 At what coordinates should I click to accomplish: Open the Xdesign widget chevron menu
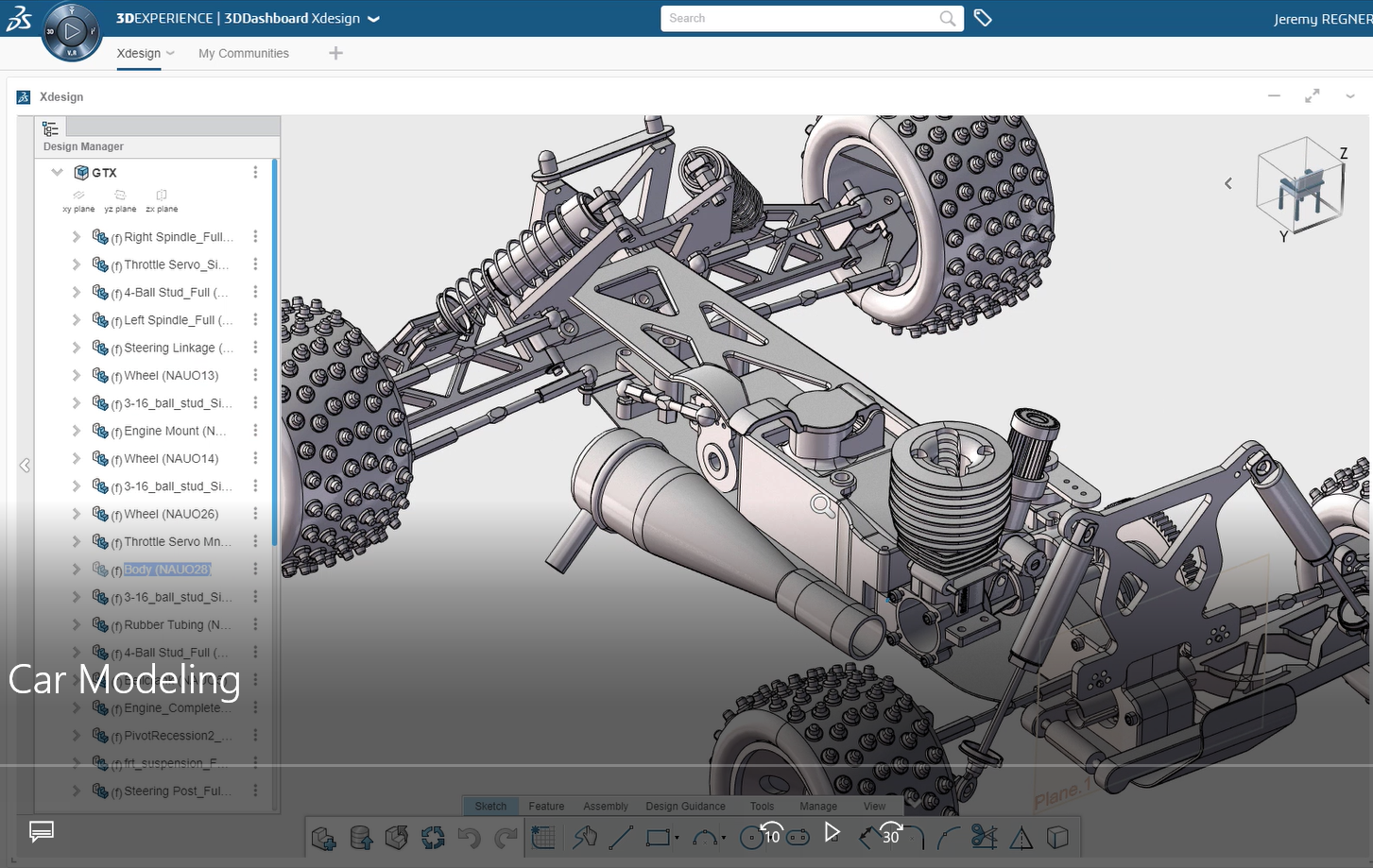click(1350, 96)
